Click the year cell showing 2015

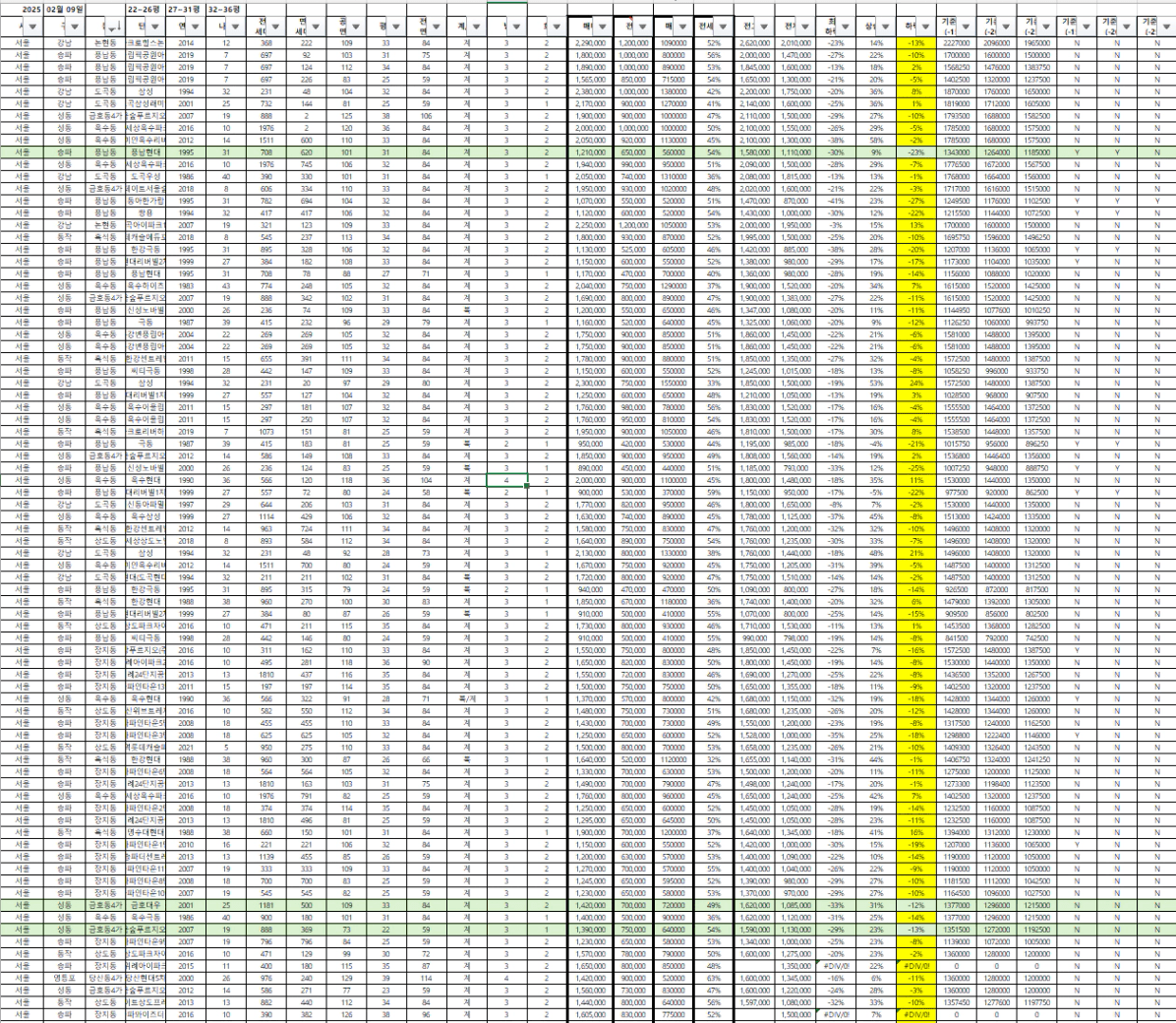pyautogui.click(x=185, y=966)
